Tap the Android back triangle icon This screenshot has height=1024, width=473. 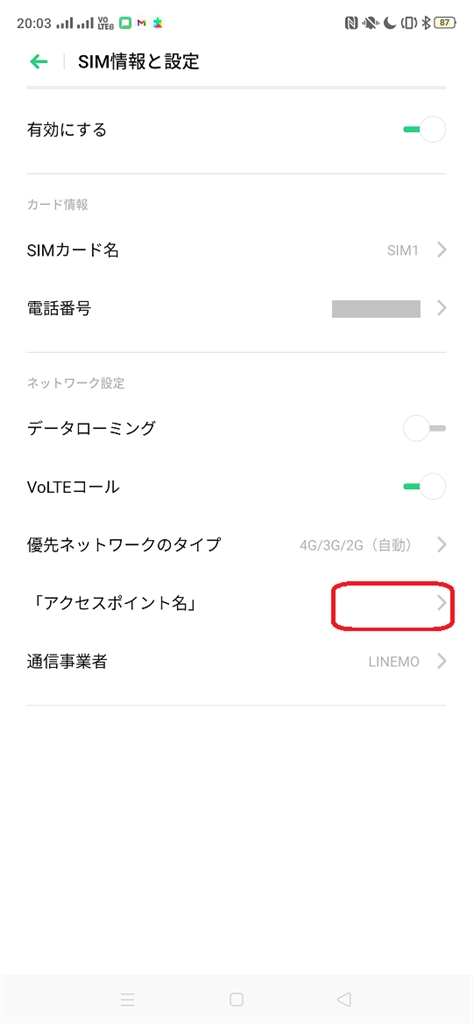344,999
